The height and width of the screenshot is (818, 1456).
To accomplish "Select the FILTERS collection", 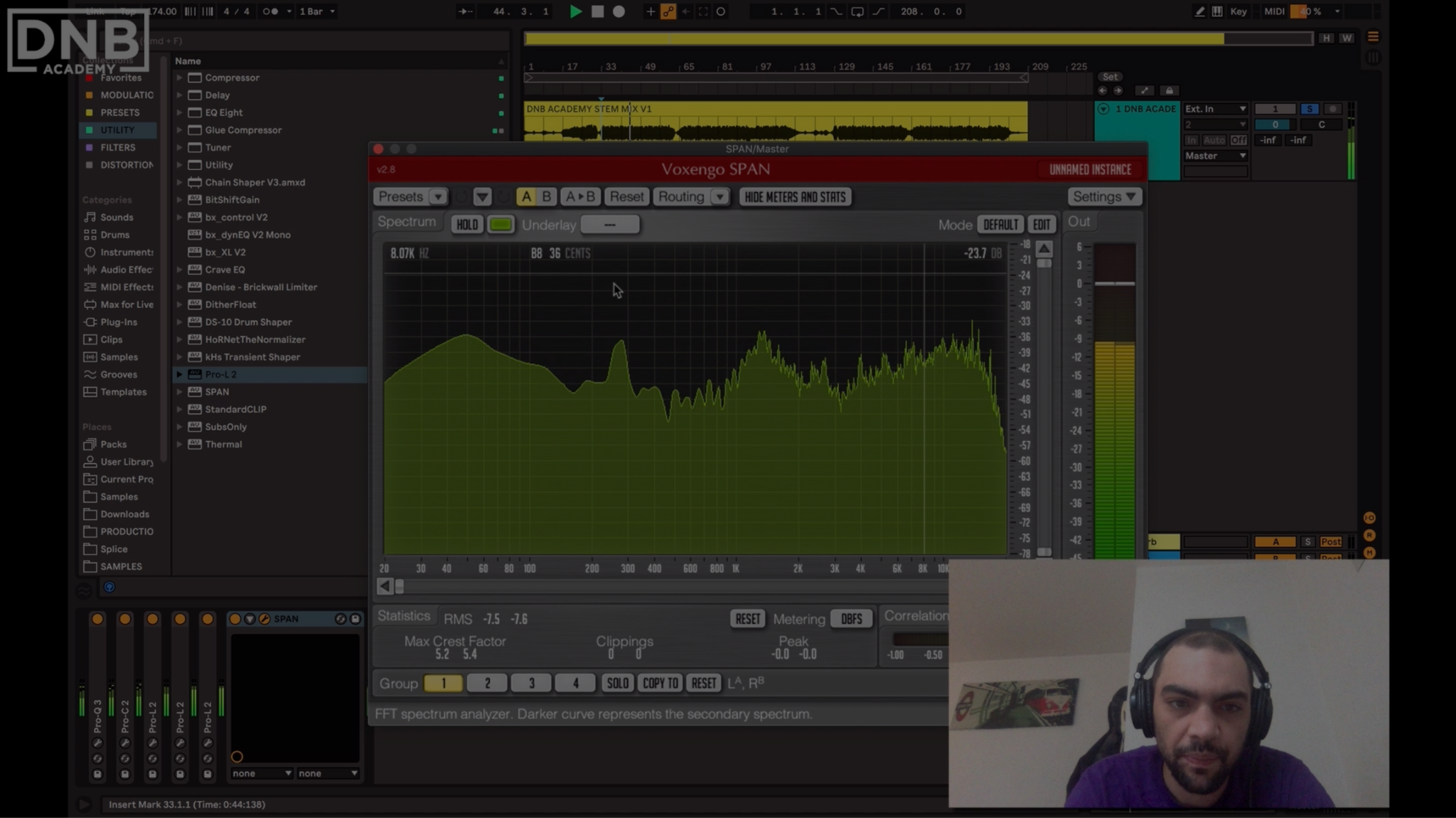I will coord(117,147).
